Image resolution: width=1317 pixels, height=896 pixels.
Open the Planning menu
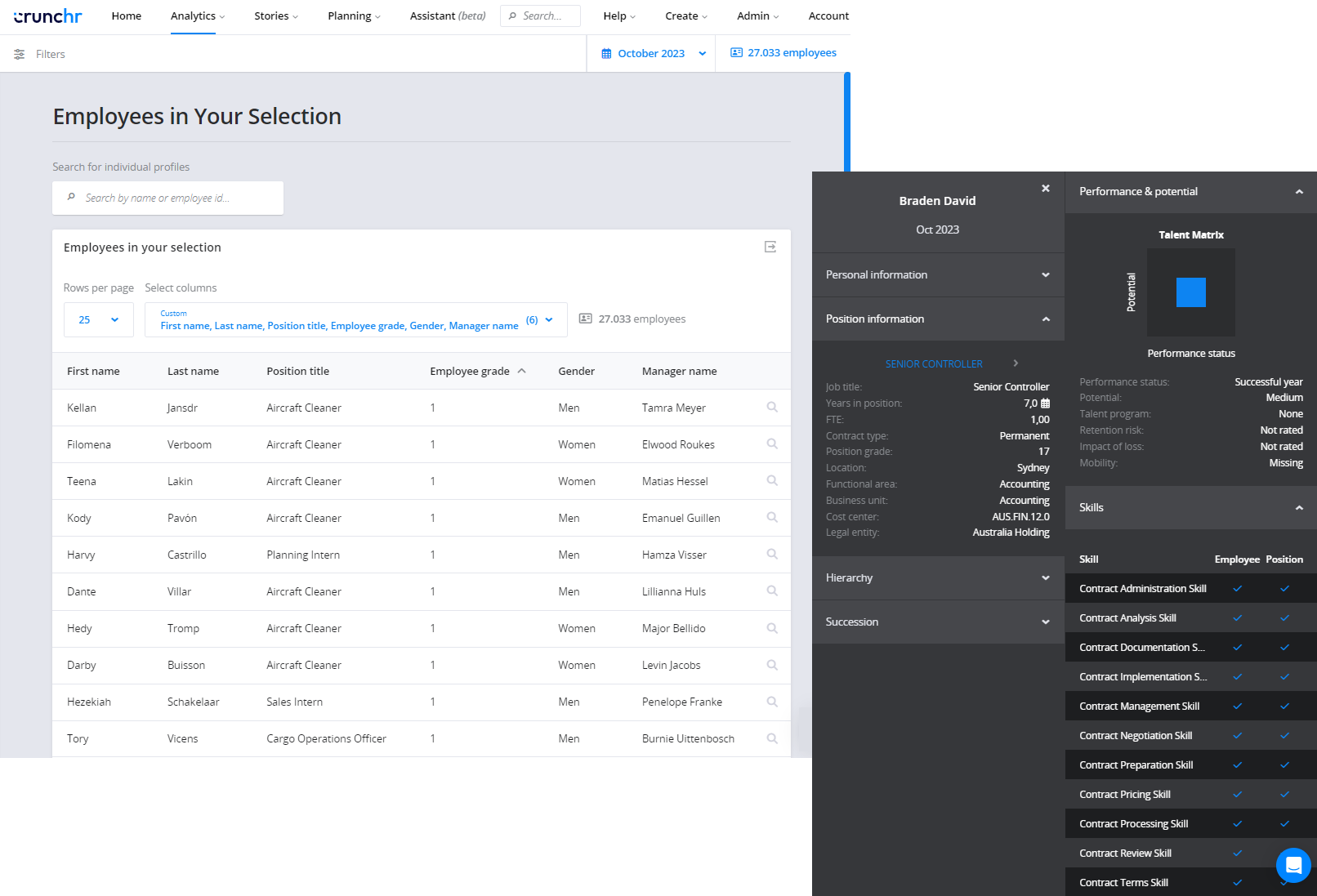tap(354, 16)
